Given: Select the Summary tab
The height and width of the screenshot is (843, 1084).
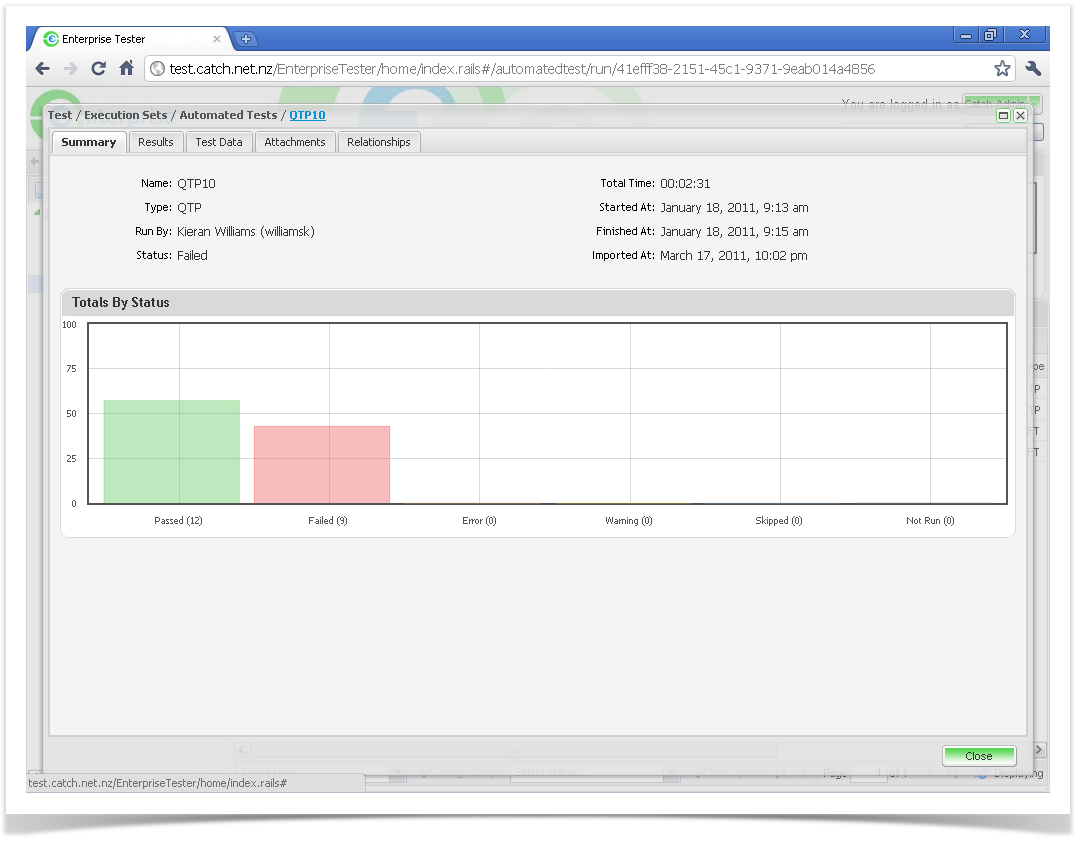Looking at the screenshot, I should (x=89, y=142).
